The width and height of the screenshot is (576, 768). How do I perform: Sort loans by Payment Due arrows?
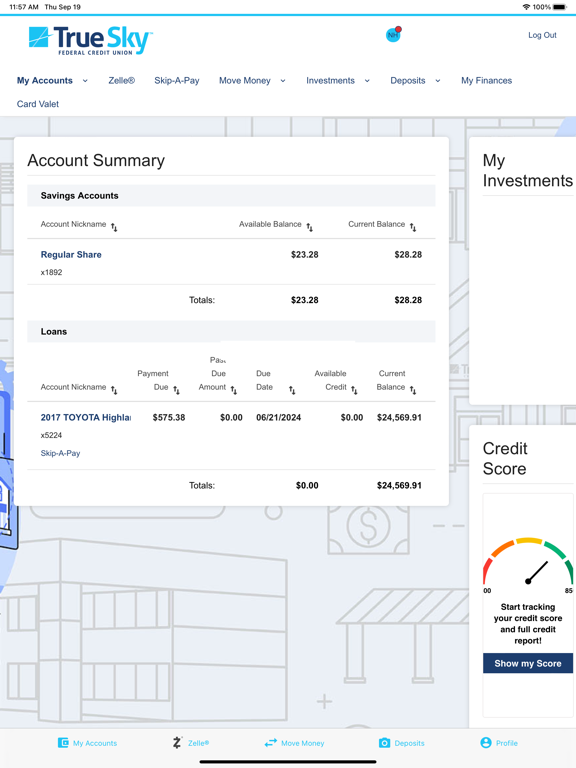(x=177, y=390)
